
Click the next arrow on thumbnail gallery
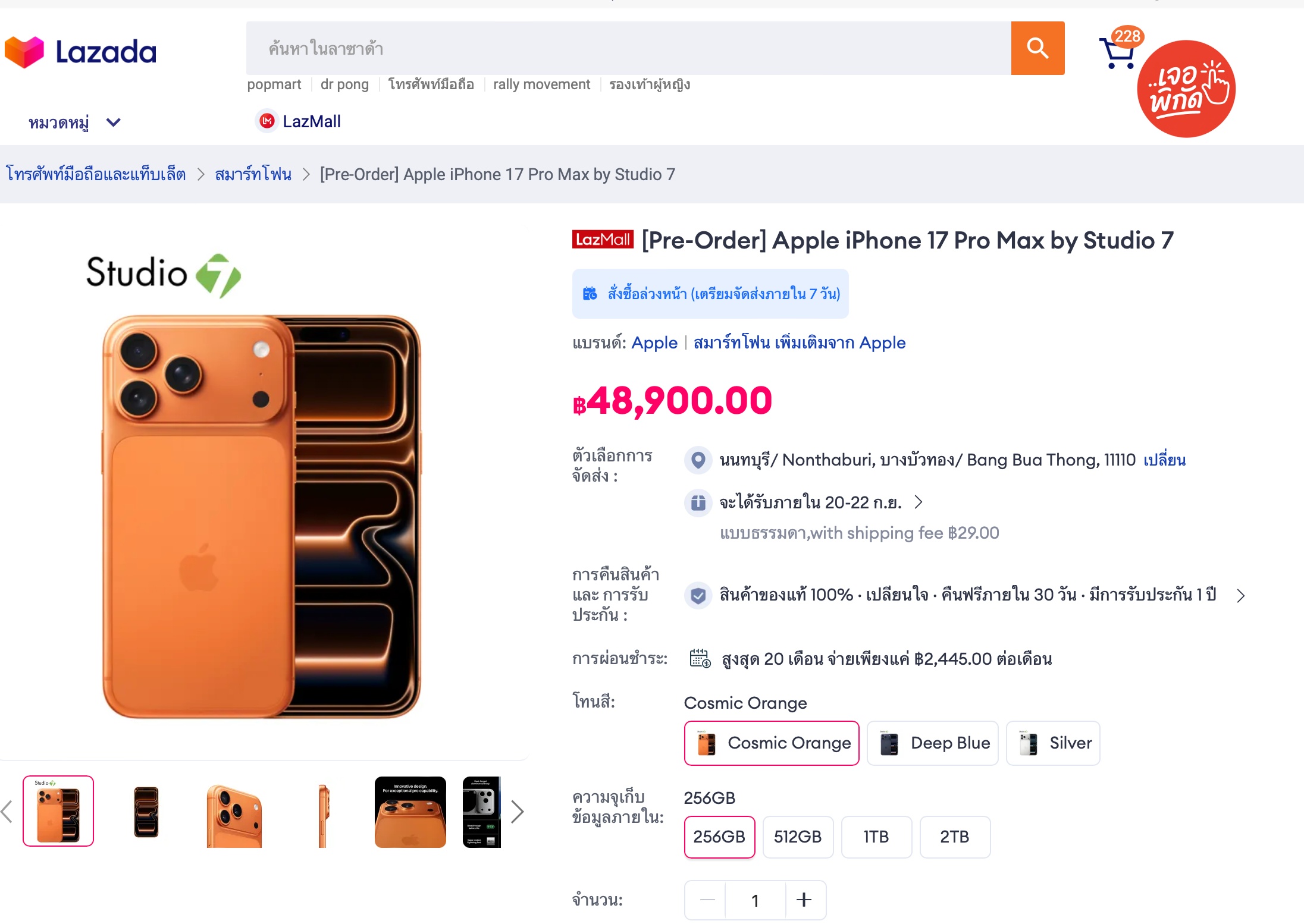tap(517, 812)
